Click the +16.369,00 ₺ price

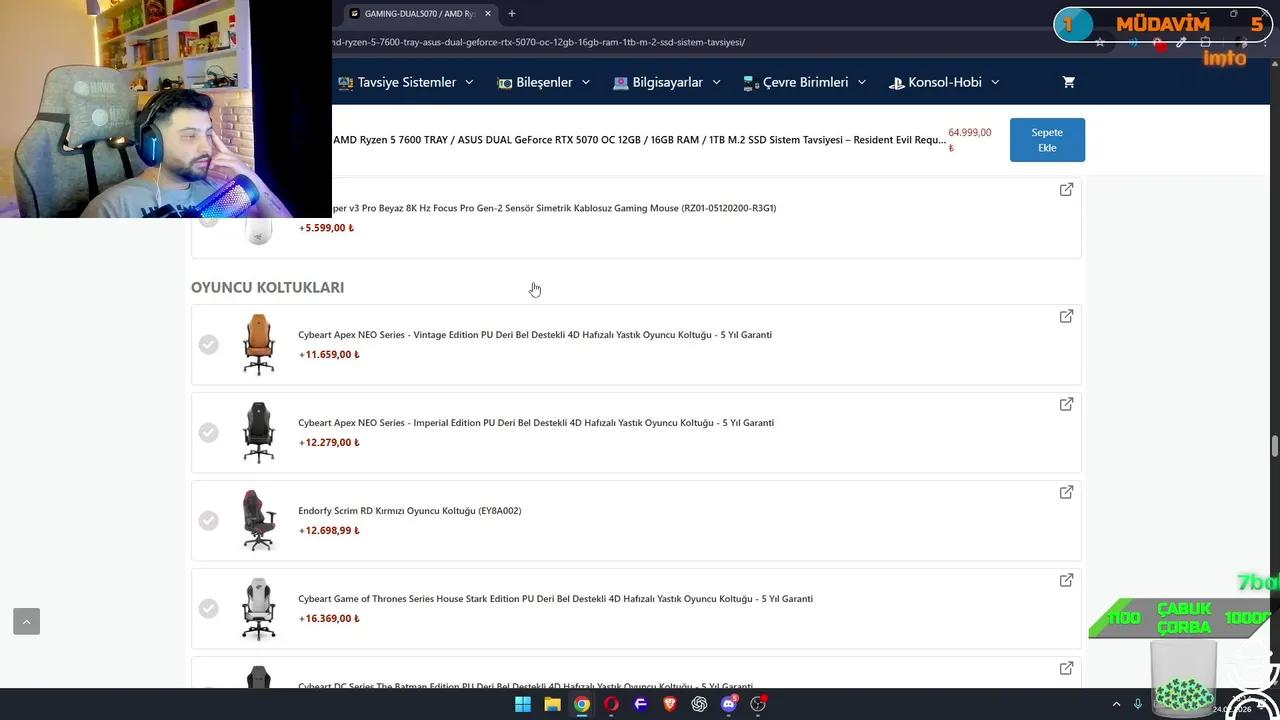click(329, 618)
